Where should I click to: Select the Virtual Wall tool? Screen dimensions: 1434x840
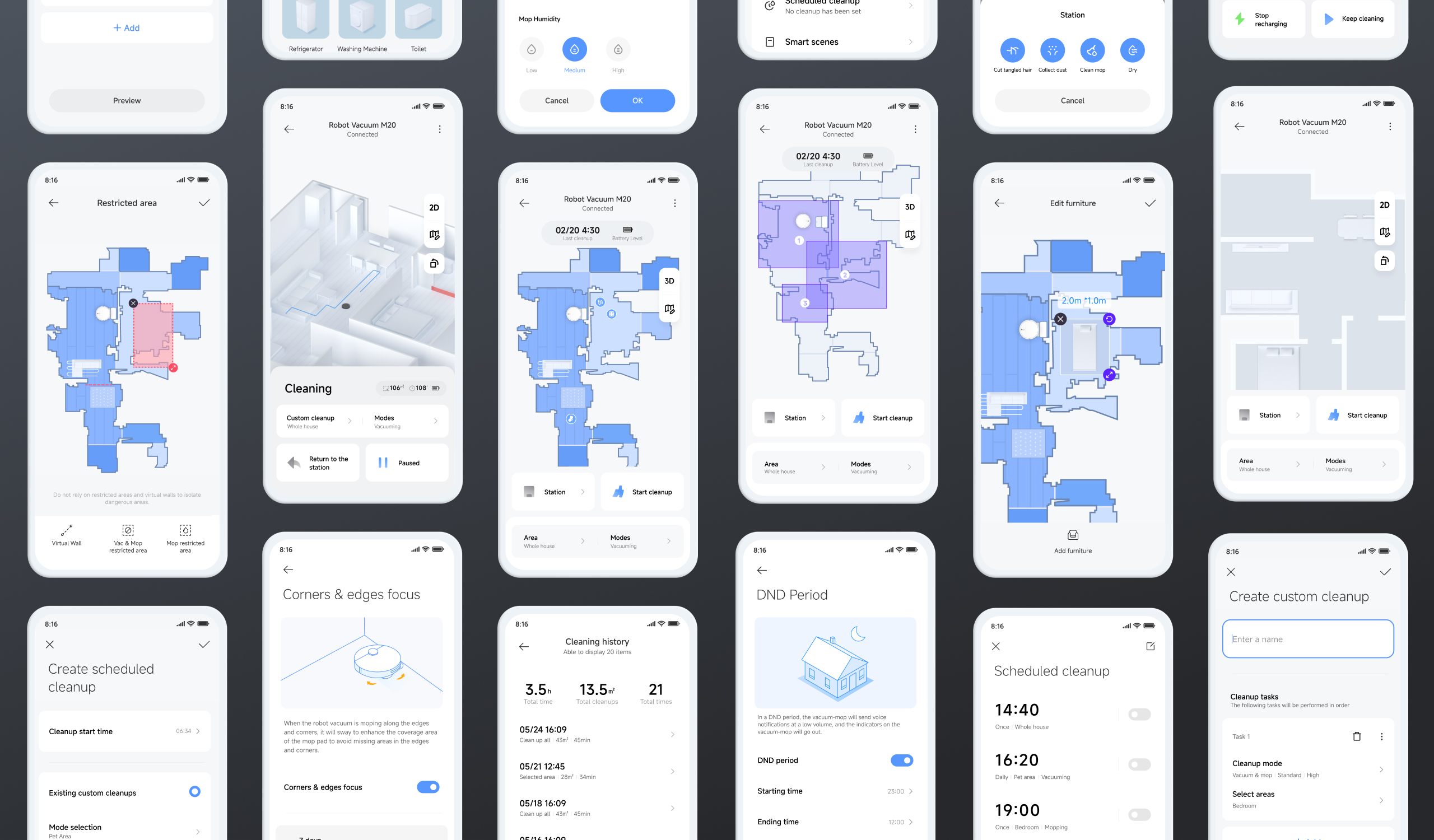(x=65, y=535)
